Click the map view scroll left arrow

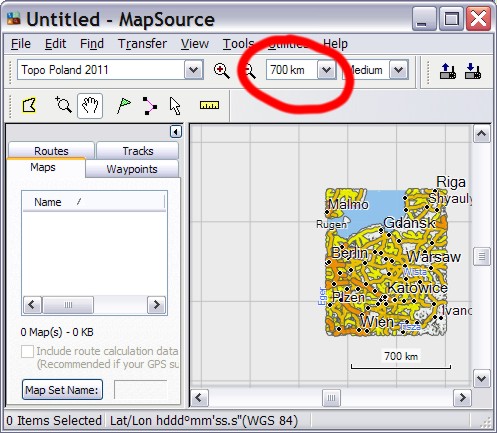[x=199, y=398]
